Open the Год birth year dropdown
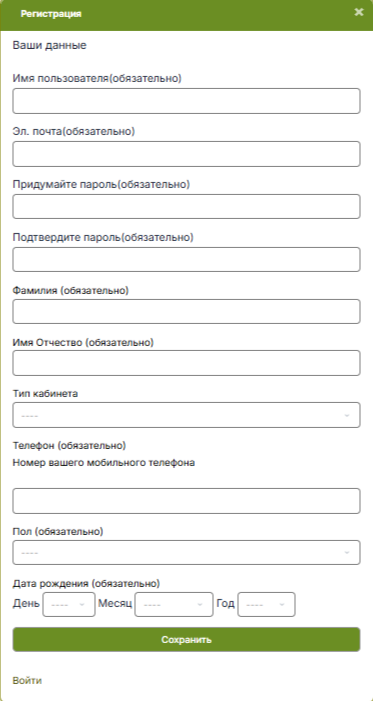The image size is (373, 701). (x=266, y=604)
